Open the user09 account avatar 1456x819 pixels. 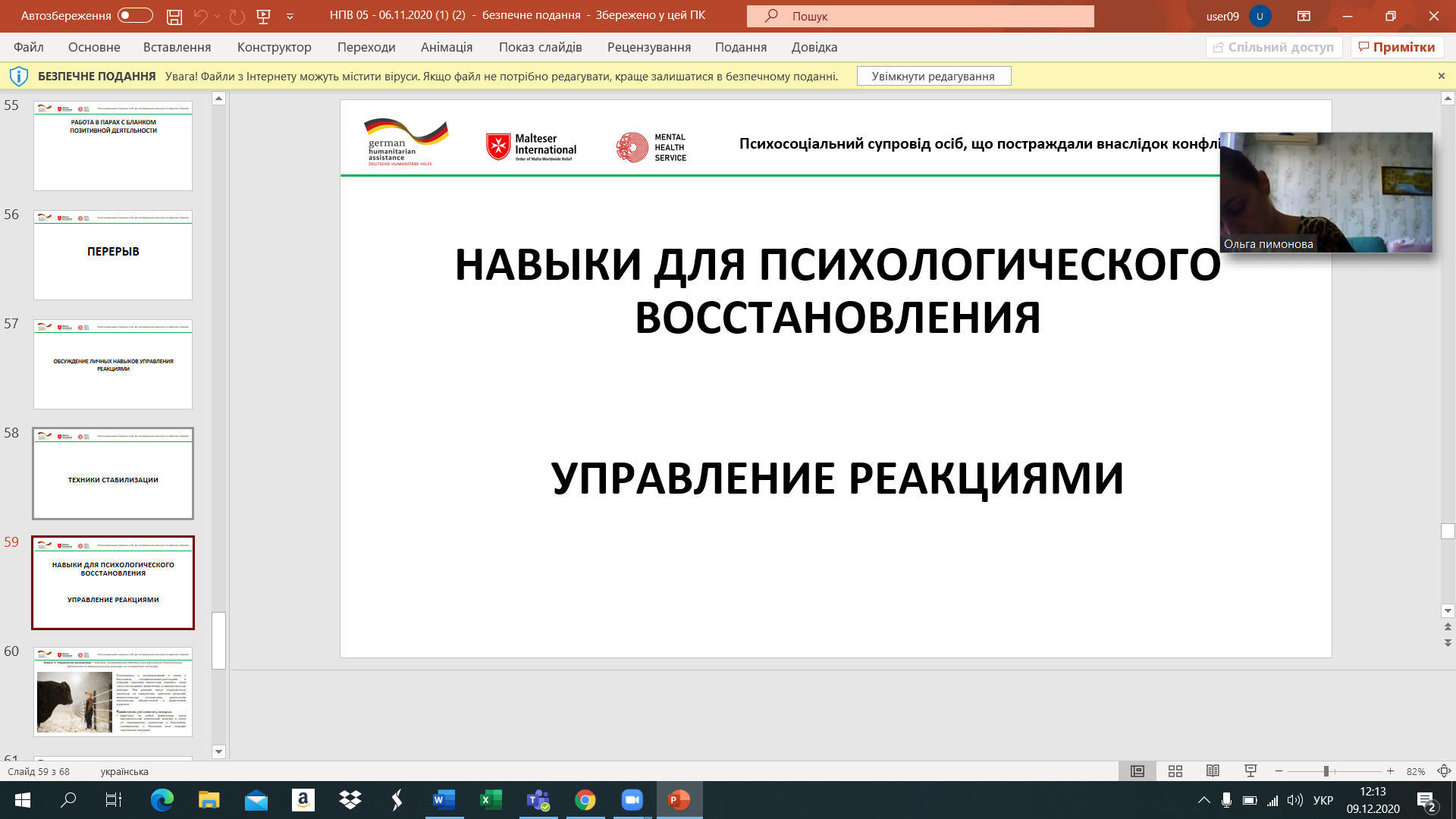1260,16
